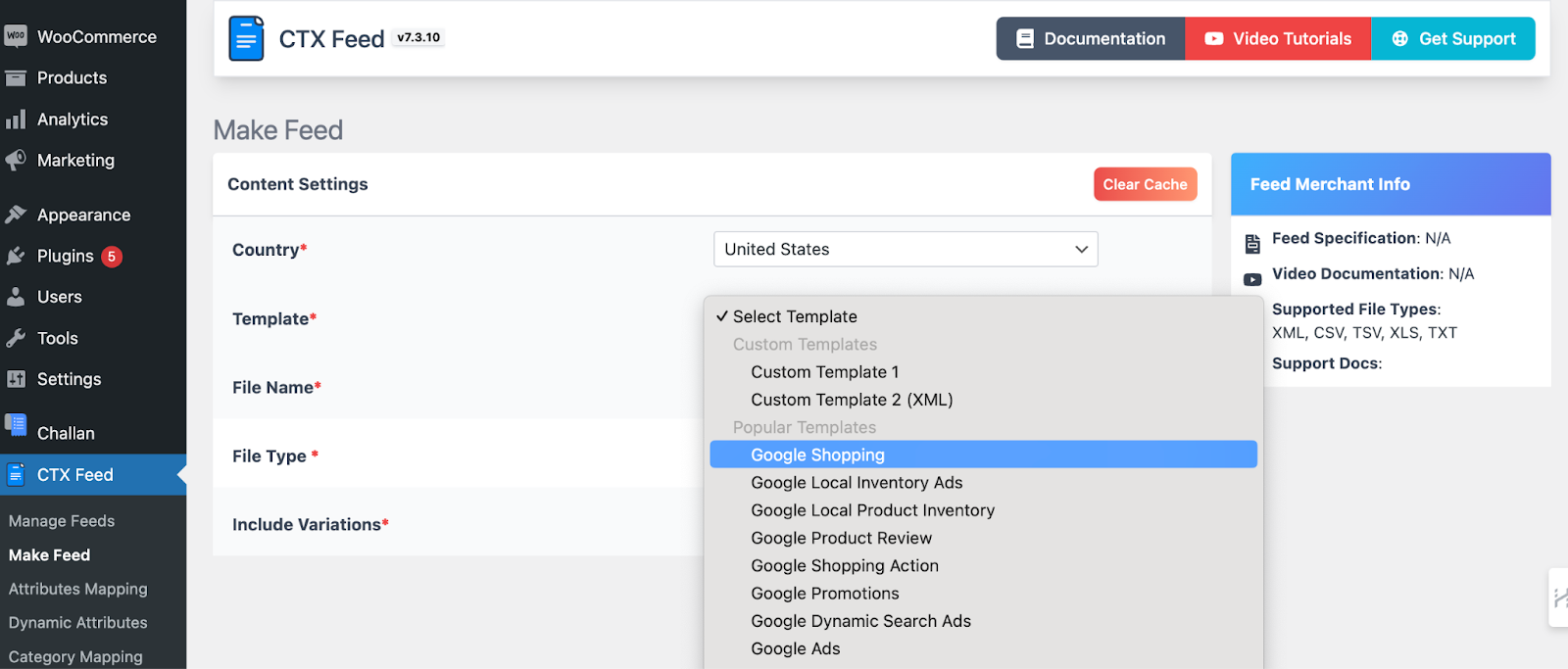
Task: Click the CTX Feed header logo icon
Action: 247,39
